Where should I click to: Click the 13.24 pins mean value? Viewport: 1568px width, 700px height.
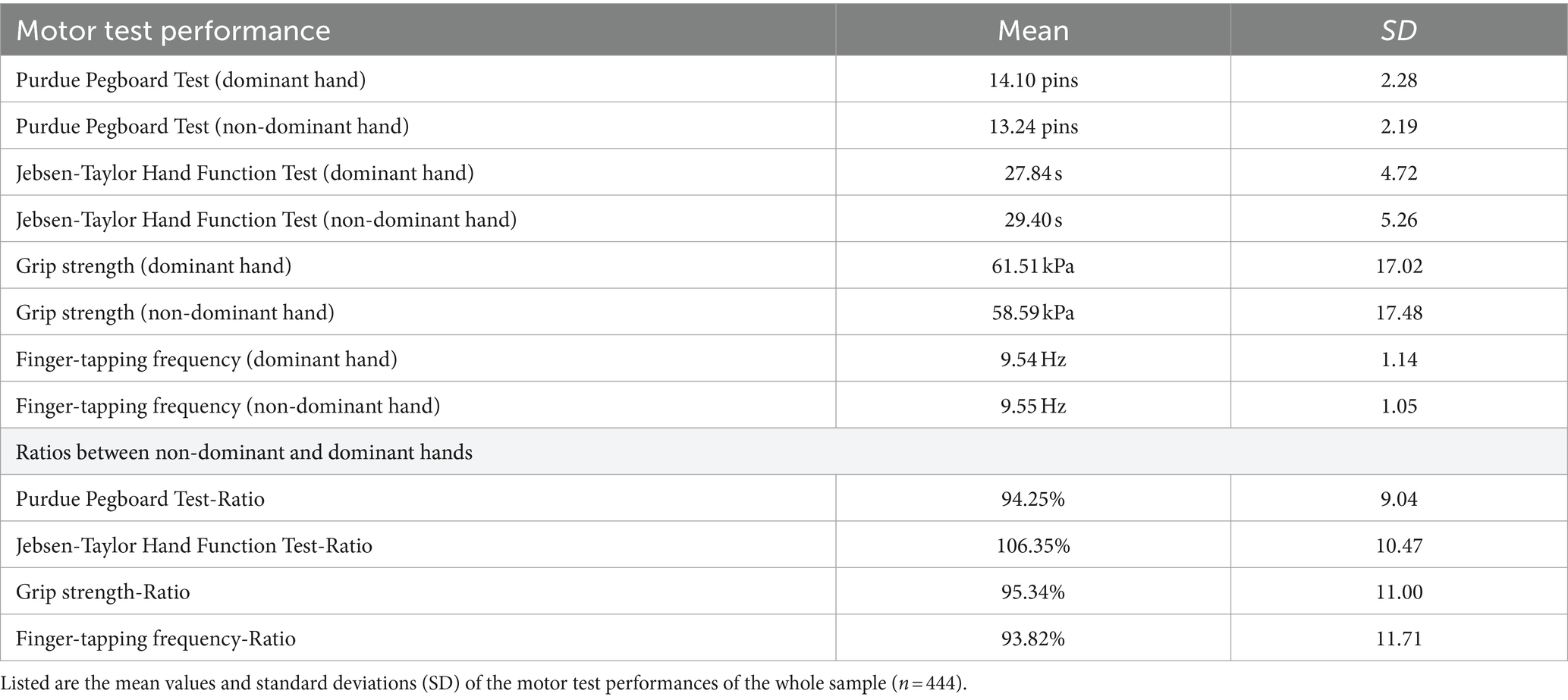1033,127
